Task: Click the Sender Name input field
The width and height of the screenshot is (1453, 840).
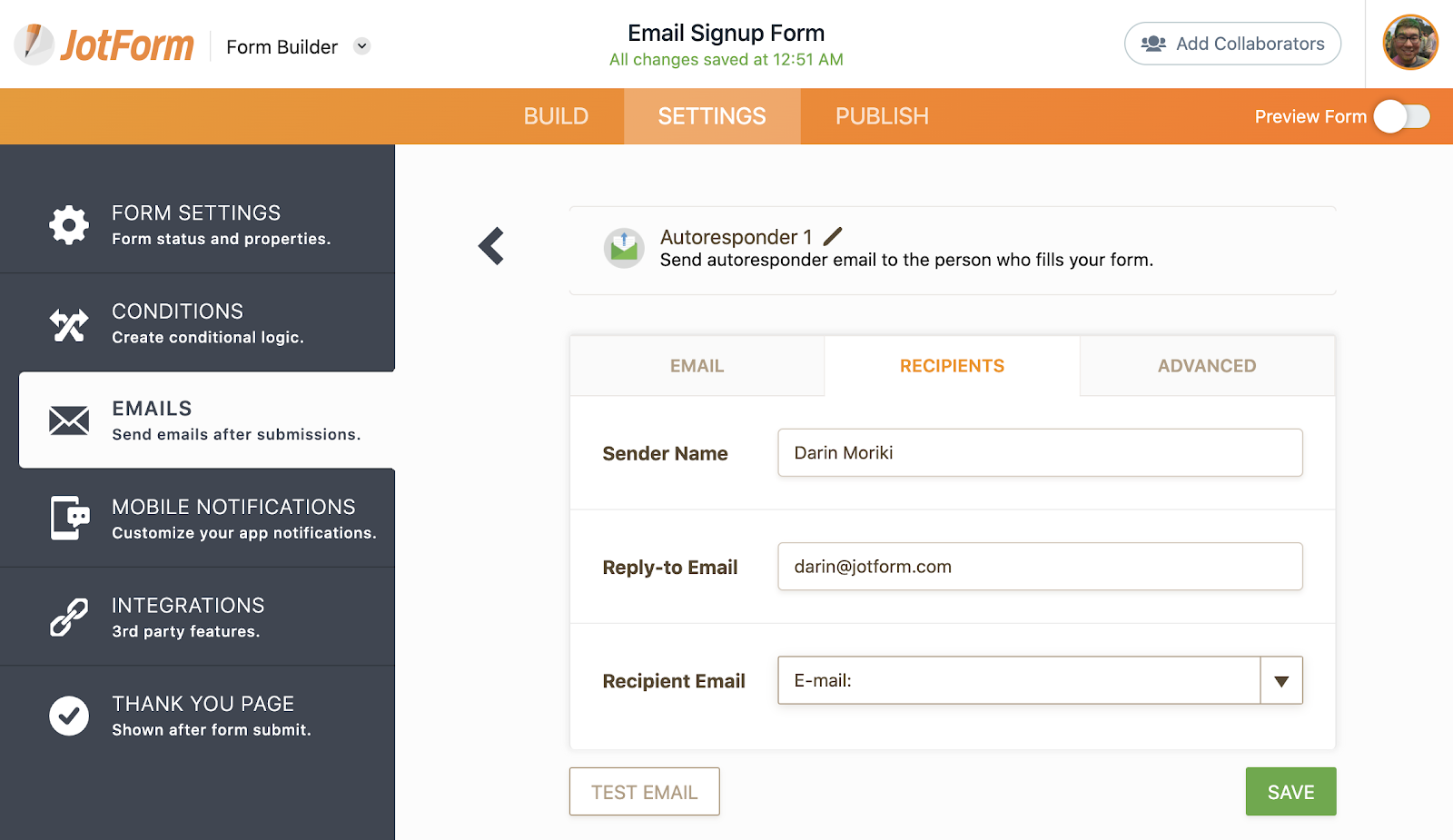Action: pos(1040,453)
